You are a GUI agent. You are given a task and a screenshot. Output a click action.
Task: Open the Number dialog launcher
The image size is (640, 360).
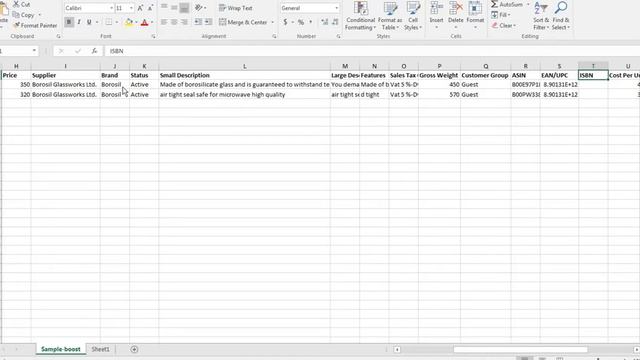[x=338, y=36]
